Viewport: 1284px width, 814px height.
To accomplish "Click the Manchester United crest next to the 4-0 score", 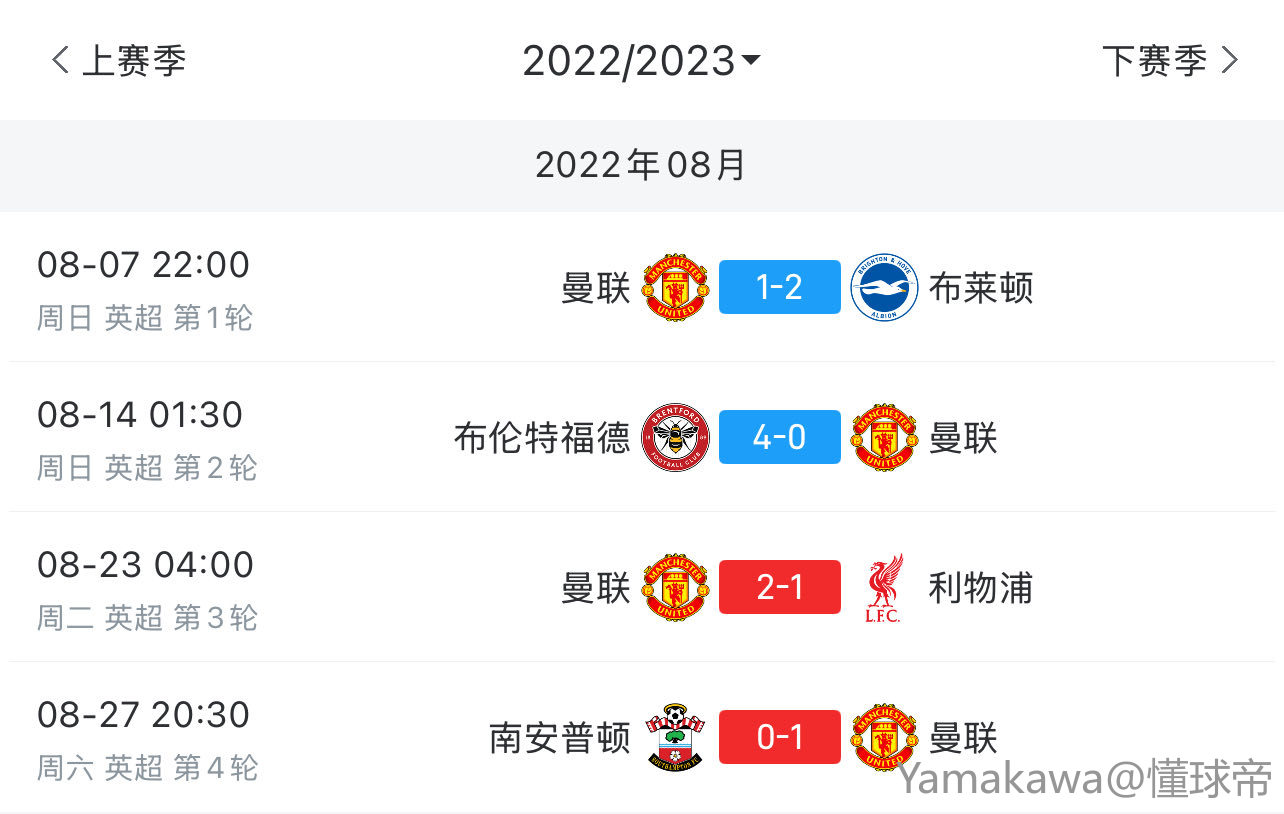I will pos(885,437).
